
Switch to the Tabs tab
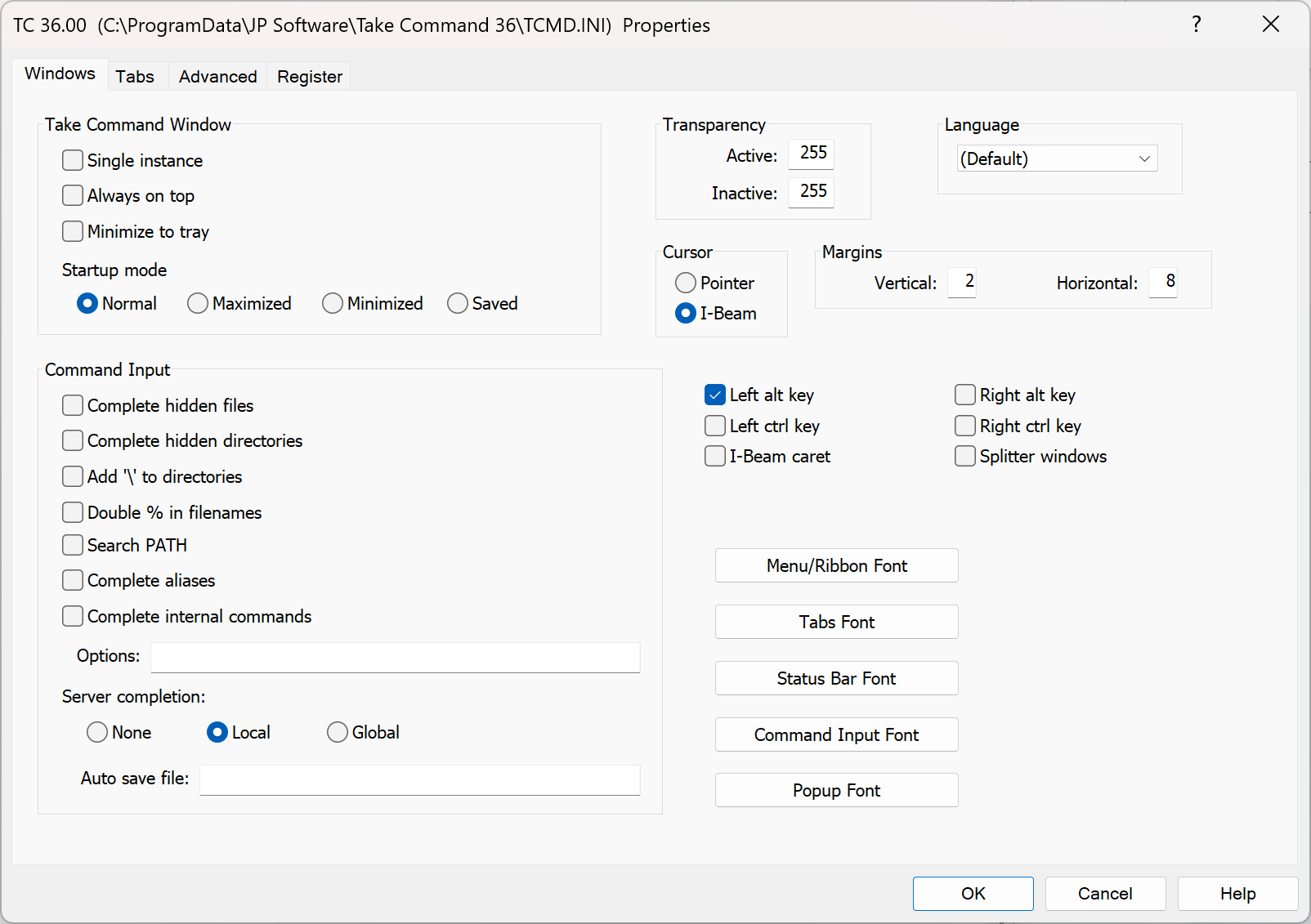click(x=135, y=77)
